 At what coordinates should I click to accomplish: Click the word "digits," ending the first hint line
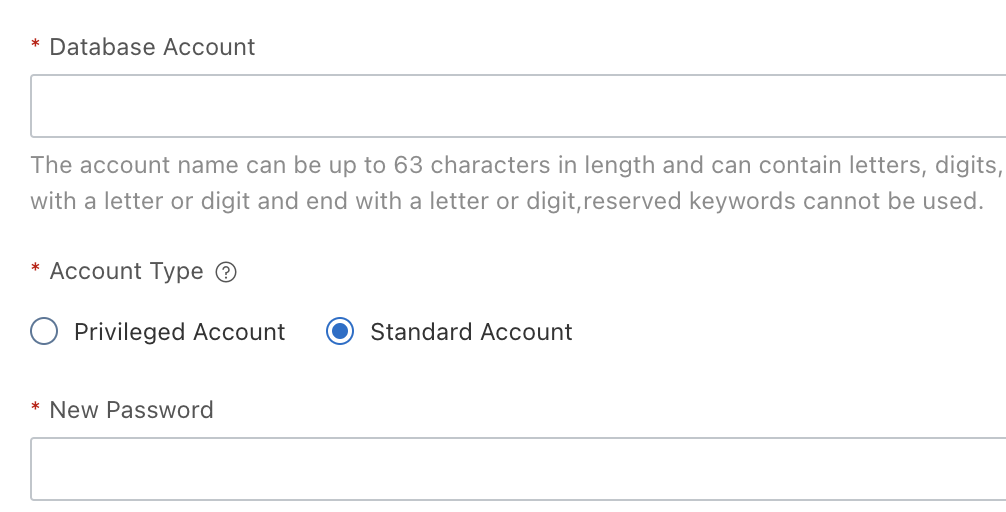(x=968, y=165)
